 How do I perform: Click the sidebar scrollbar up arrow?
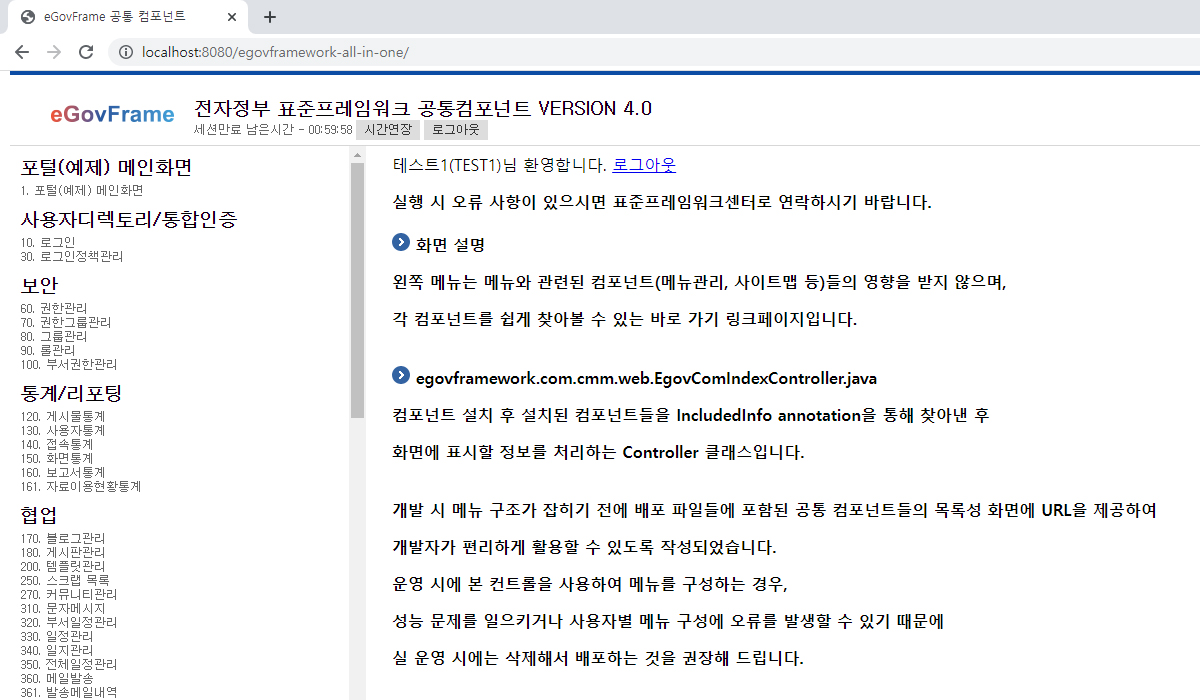[357, 155]
